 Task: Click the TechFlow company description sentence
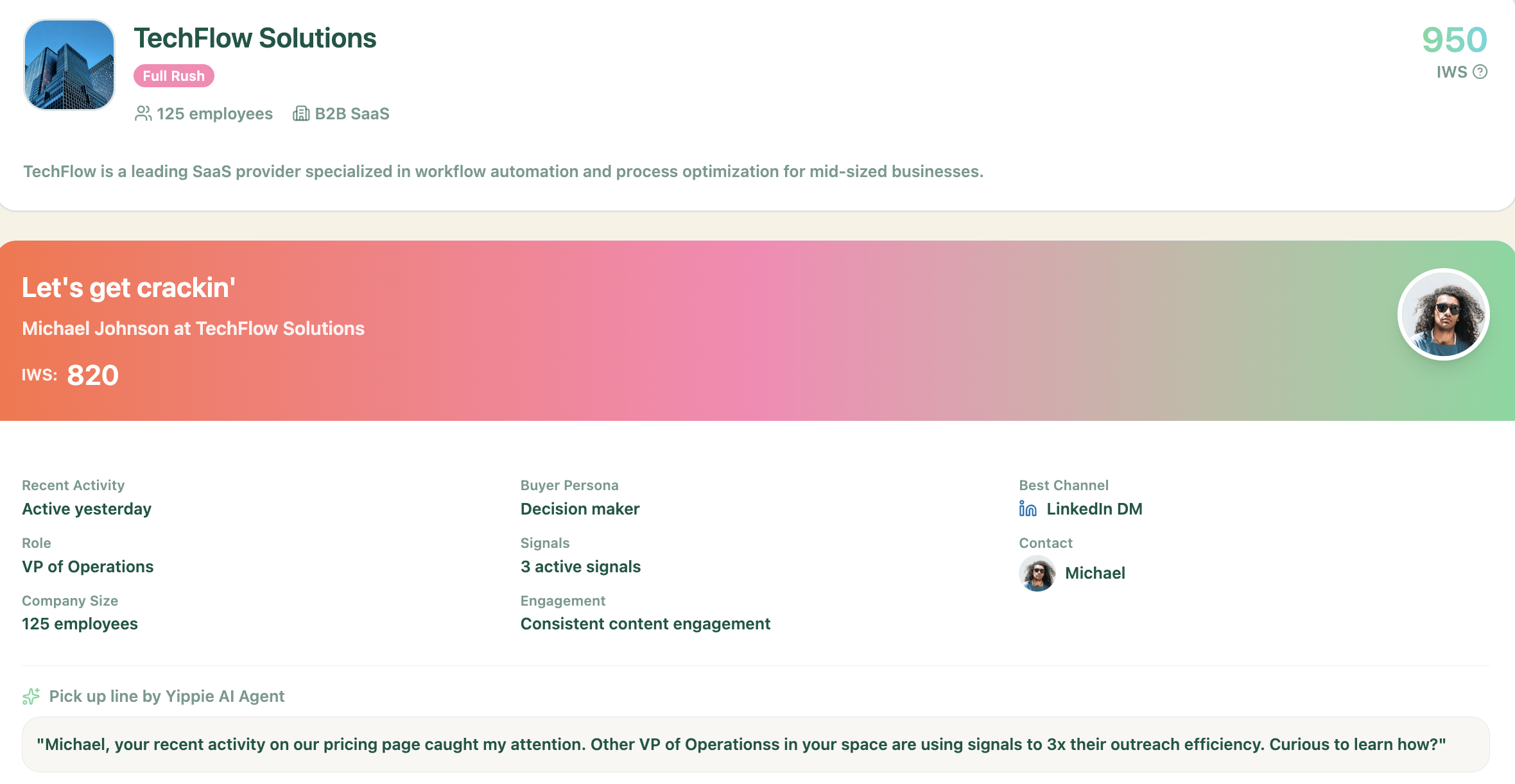click(503, 171)
